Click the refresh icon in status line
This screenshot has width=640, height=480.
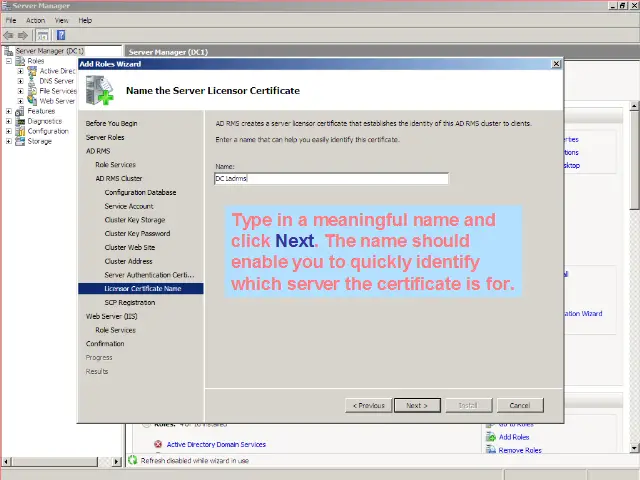click(x=133, y=460)
